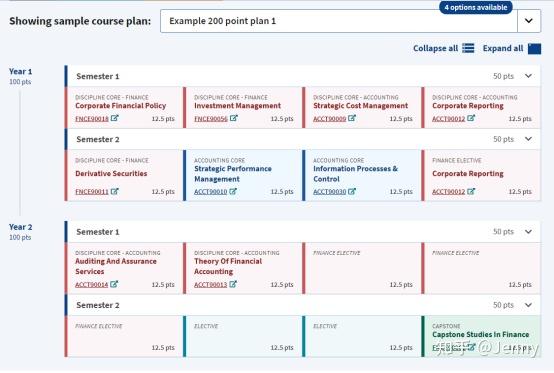
Task: Collapse Year 1 Semester 1 chevron
Action: coord(528,76)
